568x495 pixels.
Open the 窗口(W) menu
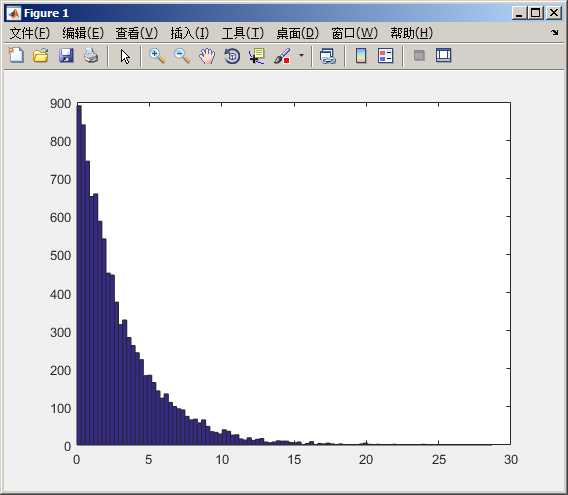tap(354, 33)
